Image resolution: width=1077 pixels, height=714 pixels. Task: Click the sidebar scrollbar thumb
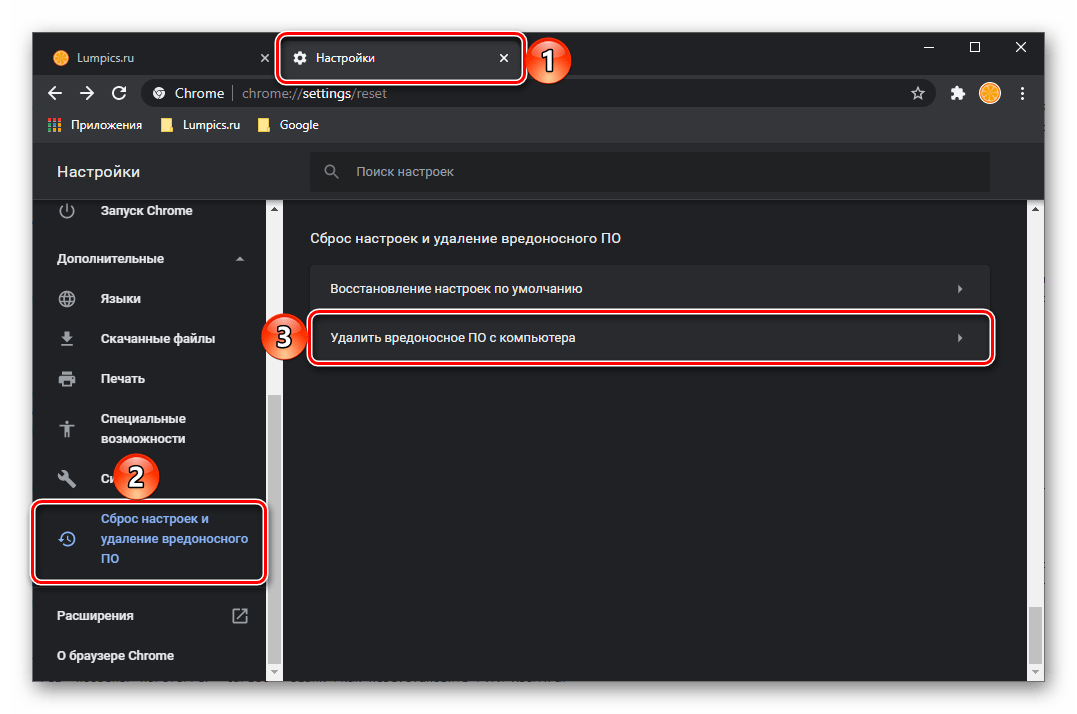[274, 529]
